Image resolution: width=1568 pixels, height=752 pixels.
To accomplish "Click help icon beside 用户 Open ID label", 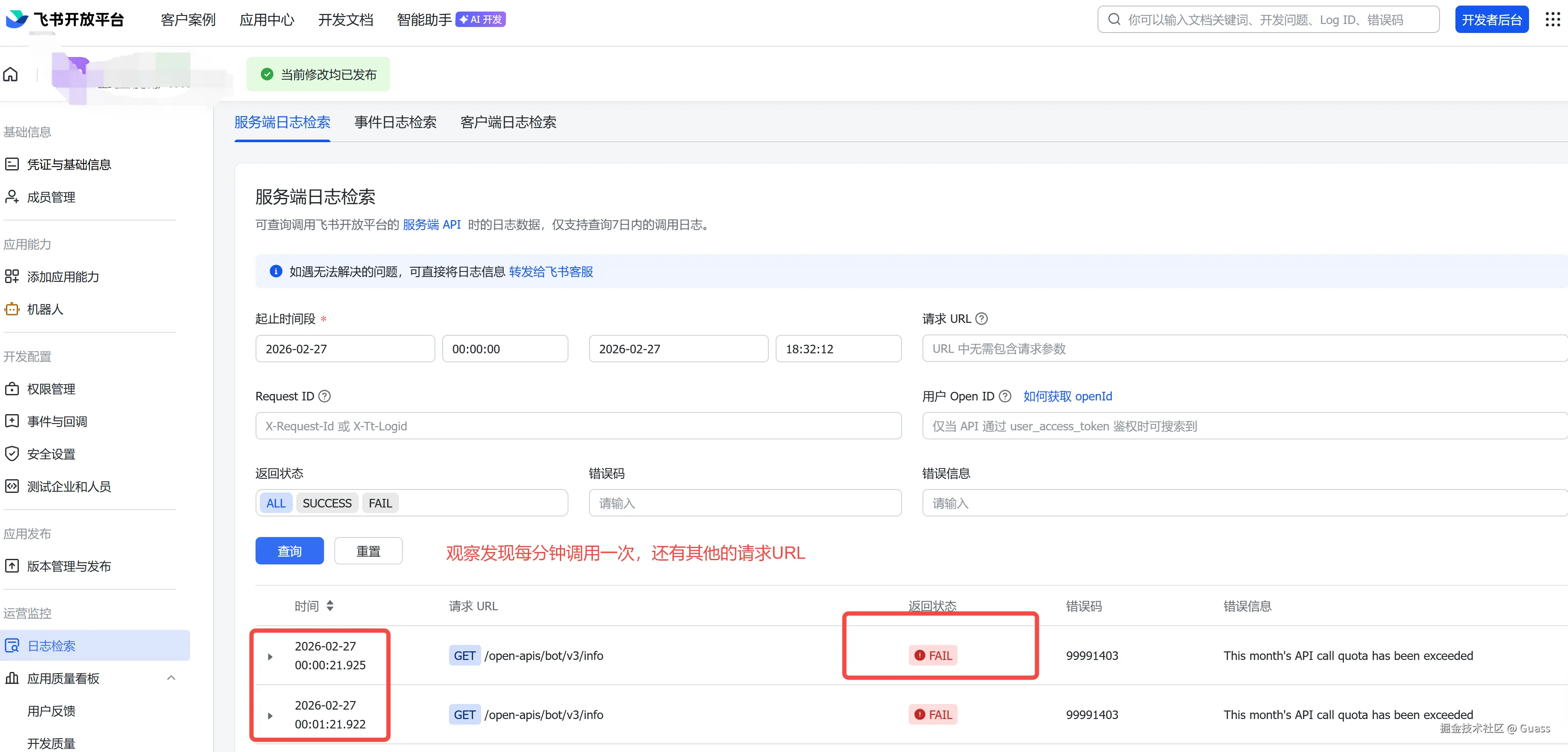I will [x=1005, y=396].
